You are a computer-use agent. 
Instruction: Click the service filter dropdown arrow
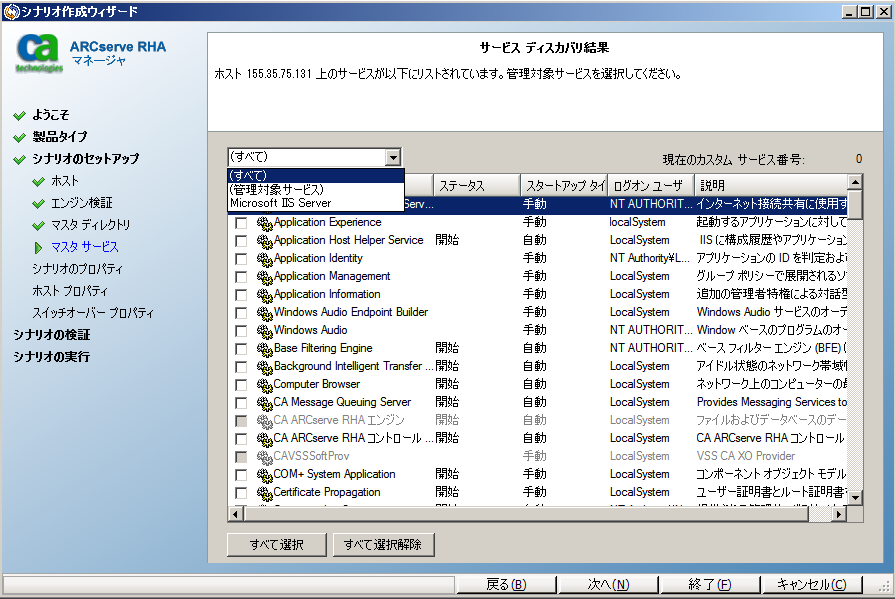tap(394, 158)
